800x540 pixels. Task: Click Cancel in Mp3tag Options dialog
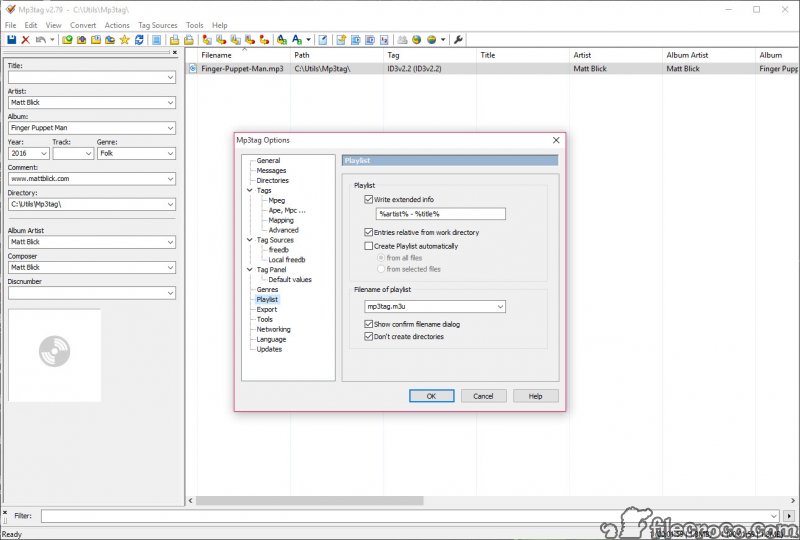pyautogui.click(x=483, y=396)
